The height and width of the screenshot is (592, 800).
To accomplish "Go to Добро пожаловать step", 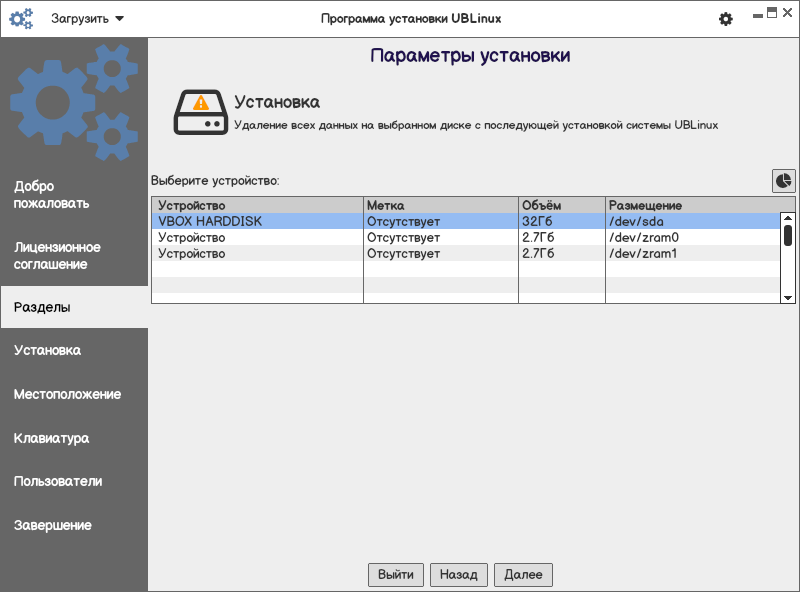I will [x=74, y=195].
